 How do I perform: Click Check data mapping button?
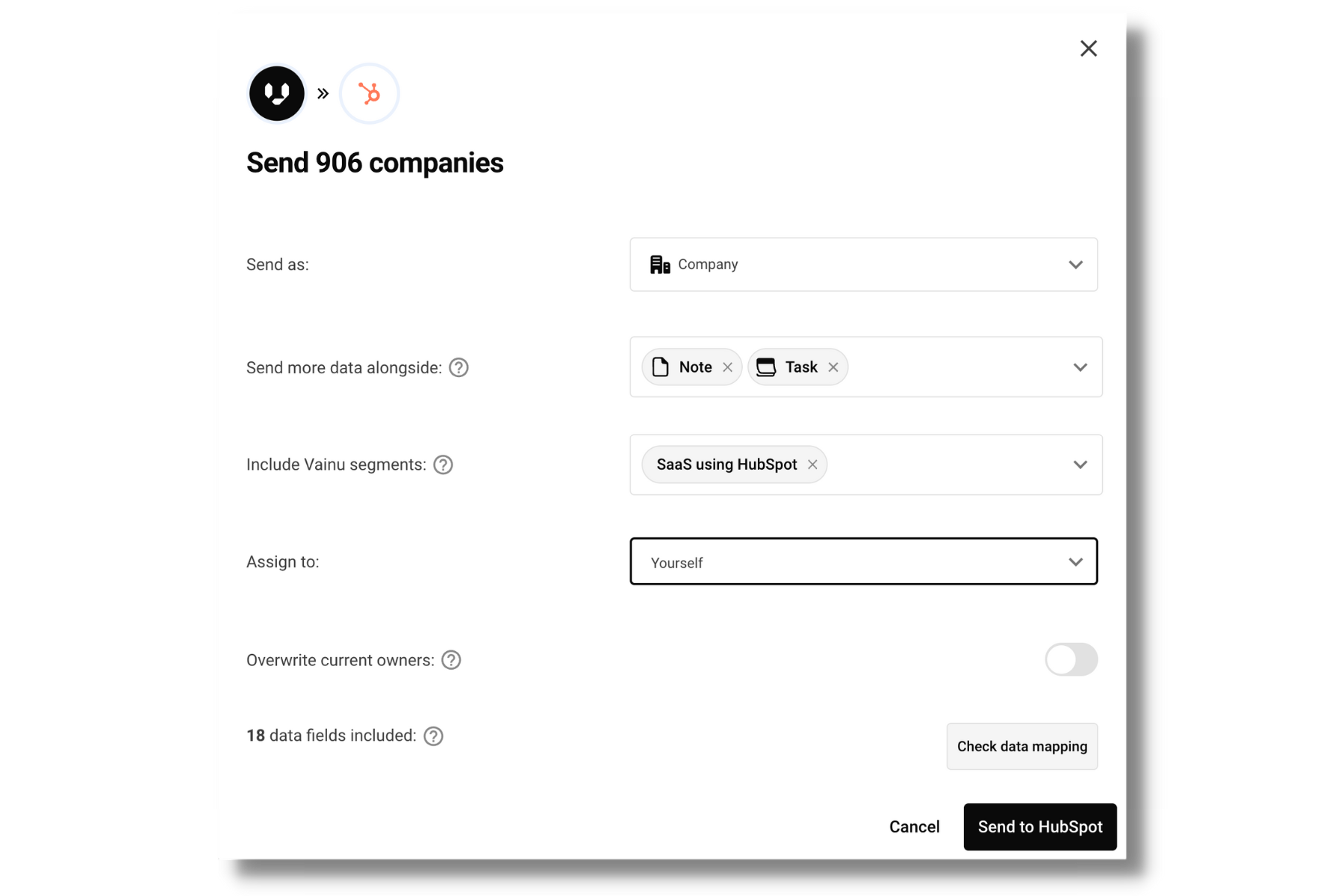(x=1021, y=746)
